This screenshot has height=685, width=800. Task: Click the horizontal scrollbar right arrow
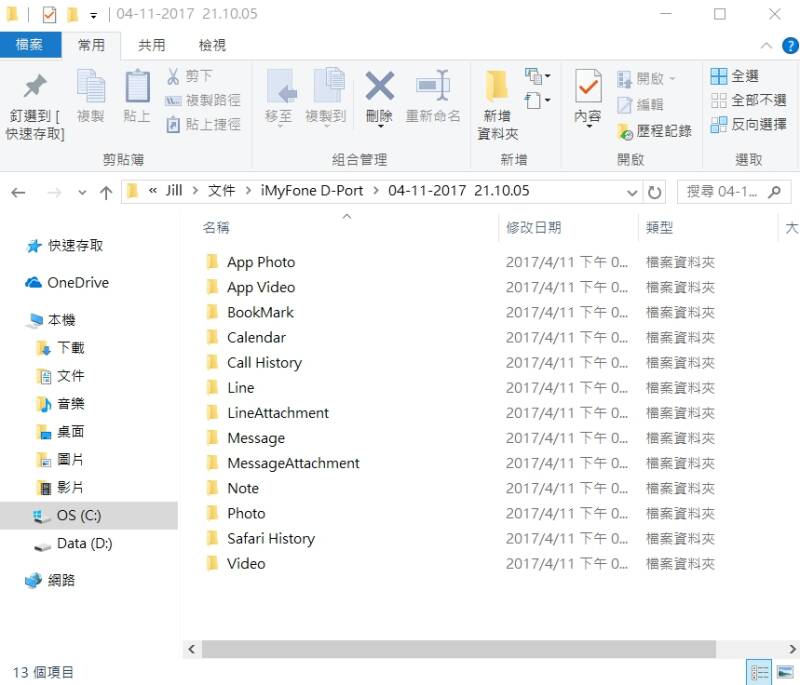791,649
